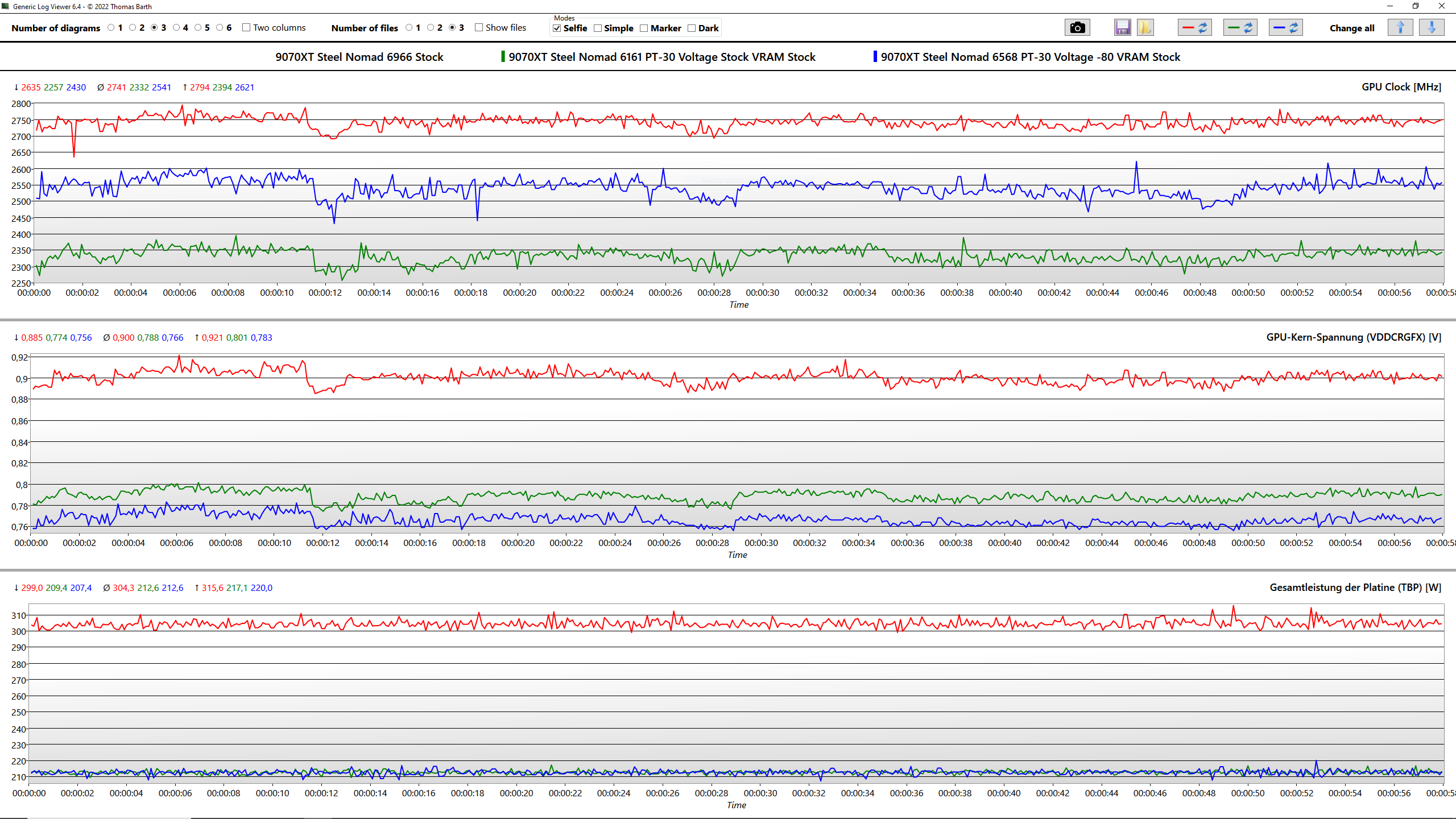
Task: Reload the red file with its refresh button
Action: tap(1195, 28)
